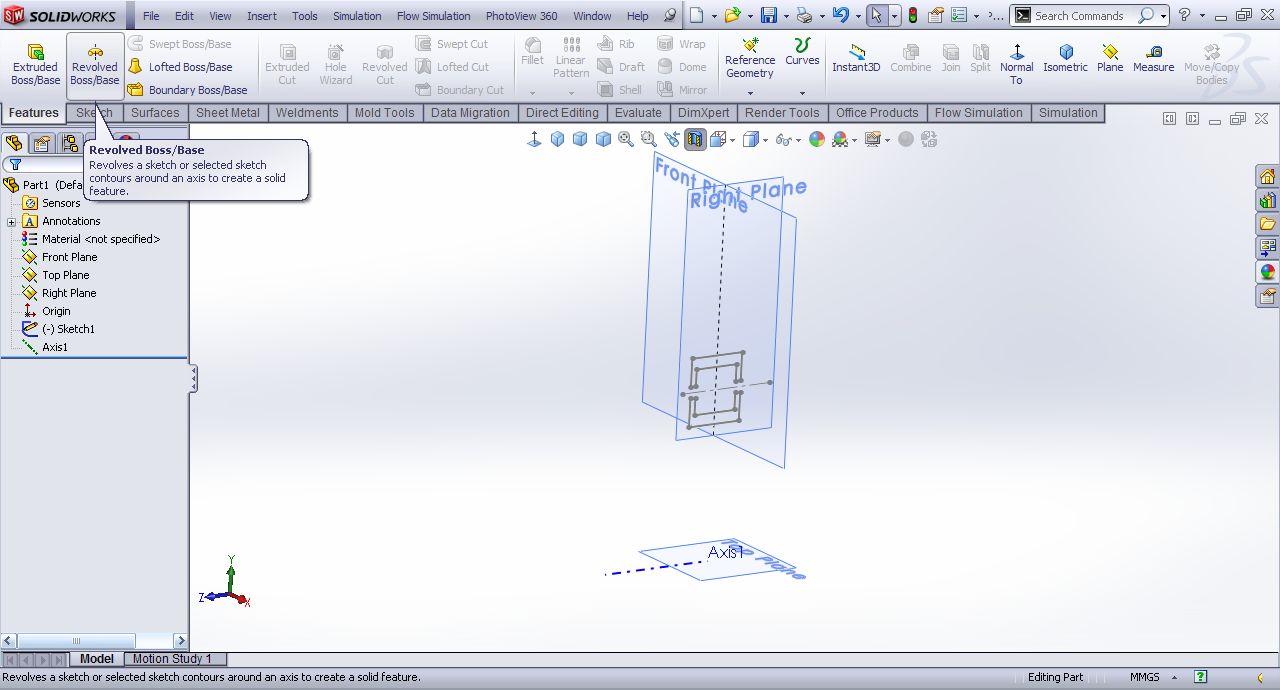The image size is (1280, 690).
Task: Open the Mold Tools tab
Action: pyautogui.click(x=384, y=113)
